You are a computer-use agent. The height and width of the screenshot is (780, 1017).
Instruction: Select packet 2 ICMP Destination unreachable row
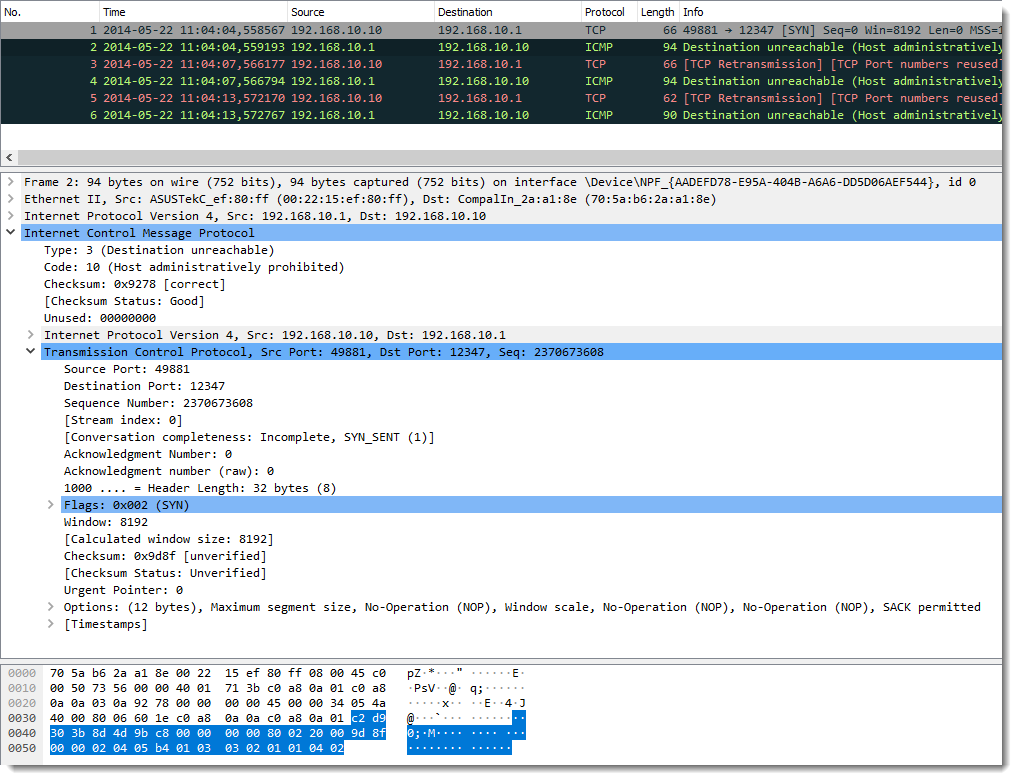[x=501, y=47]
